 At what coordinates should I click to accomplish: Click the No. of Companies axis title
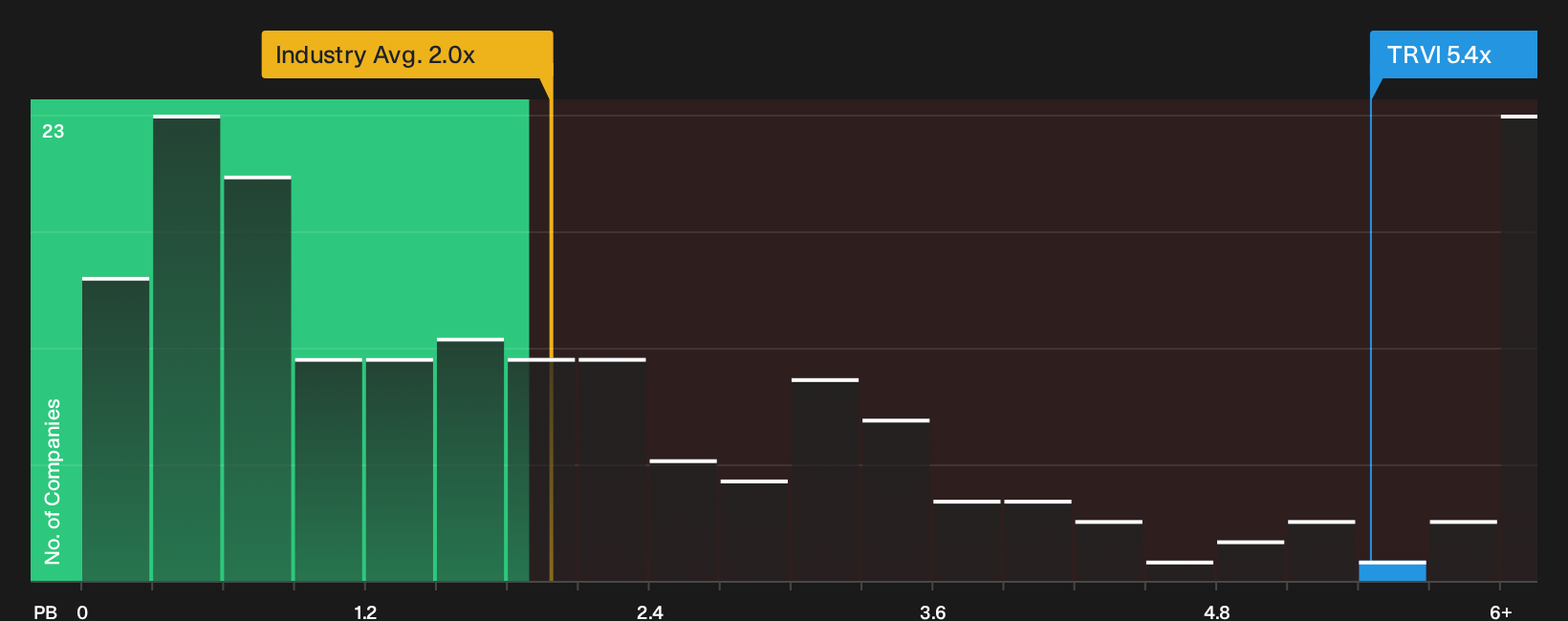pyautogui.click(x=53, y=481)
